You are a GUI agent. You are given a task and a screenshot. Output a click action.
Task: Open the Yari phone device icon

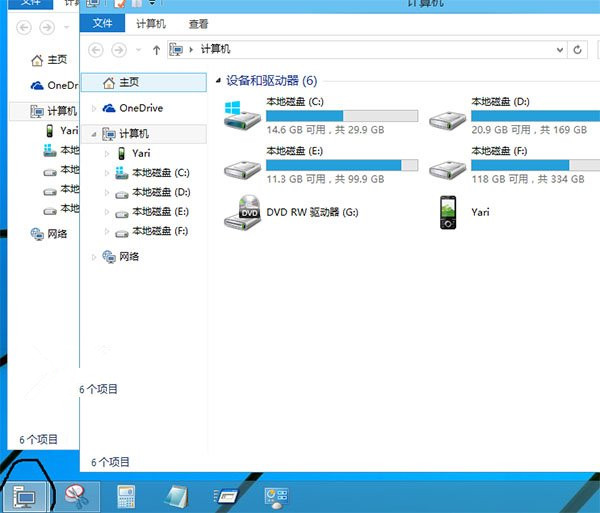tap(447, 212)
